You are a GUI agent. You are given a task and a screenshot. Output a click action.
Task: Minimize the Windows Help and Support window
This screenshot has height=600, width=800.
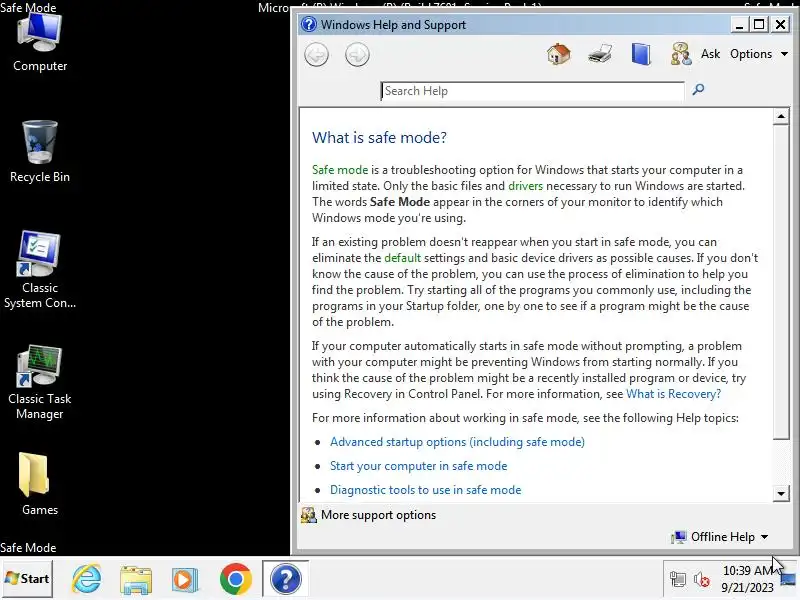(x=739, y=24)
